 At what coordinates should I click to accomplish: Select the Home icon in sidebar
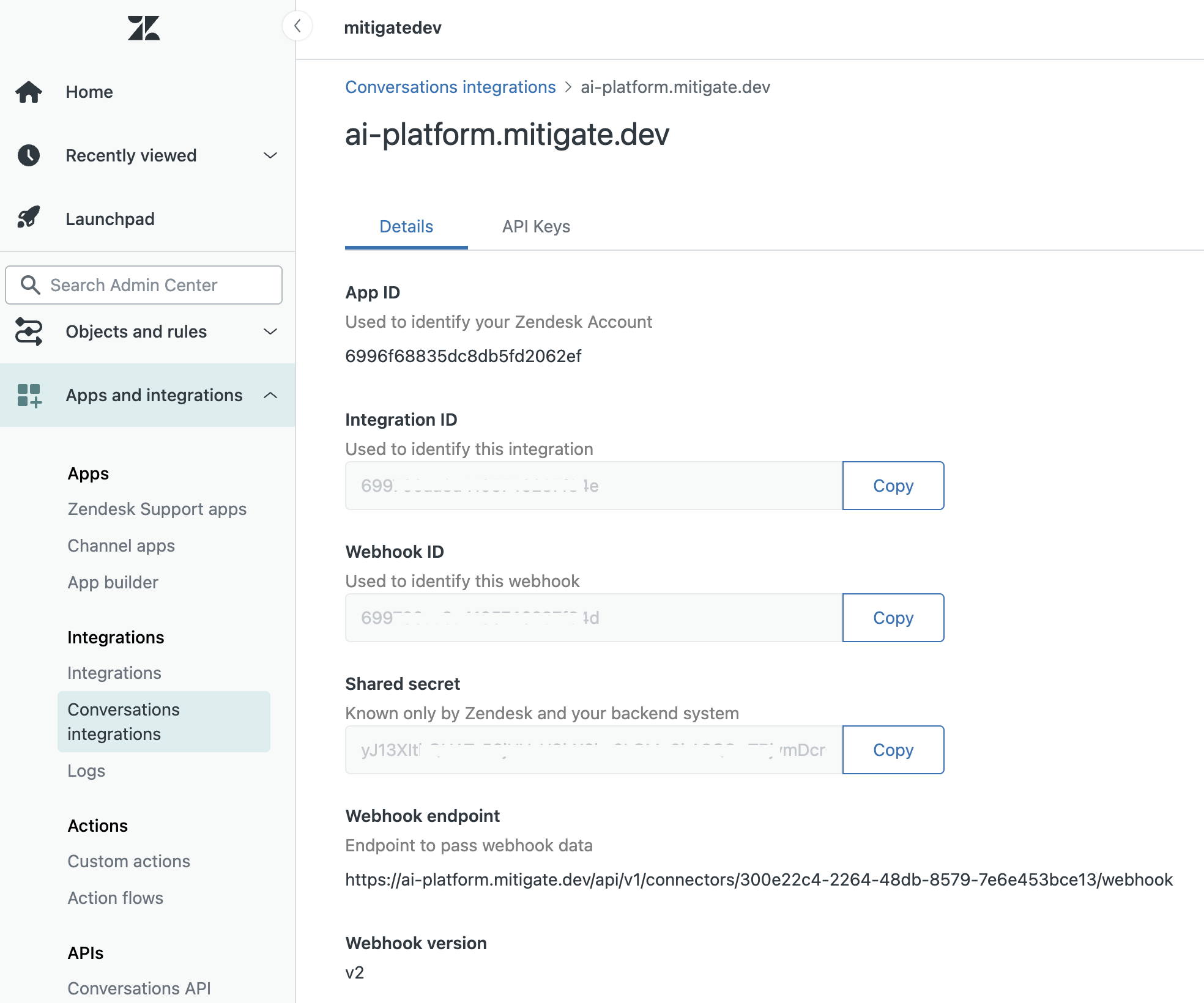pos(29,92)
